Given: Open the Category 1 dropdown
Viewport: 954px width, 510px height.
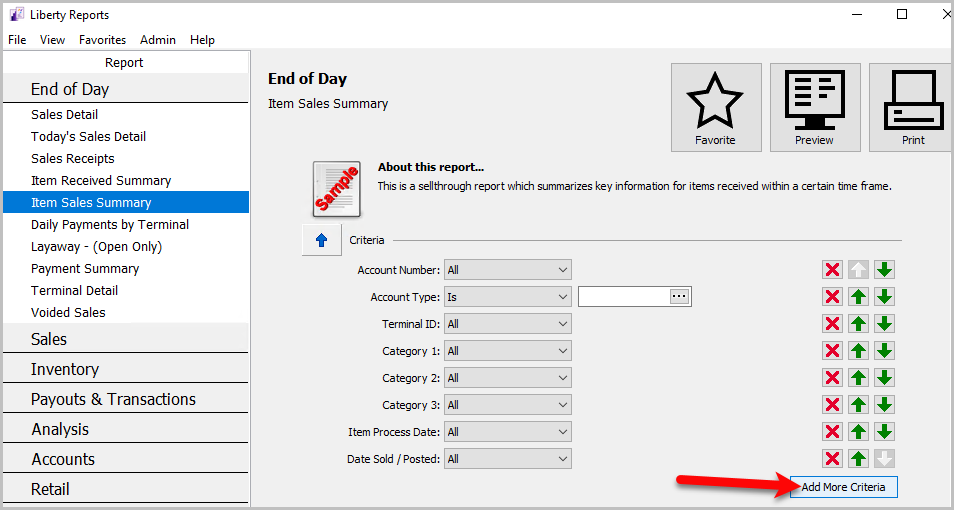Looking at the screenshot, I should [x=508, y=351].
